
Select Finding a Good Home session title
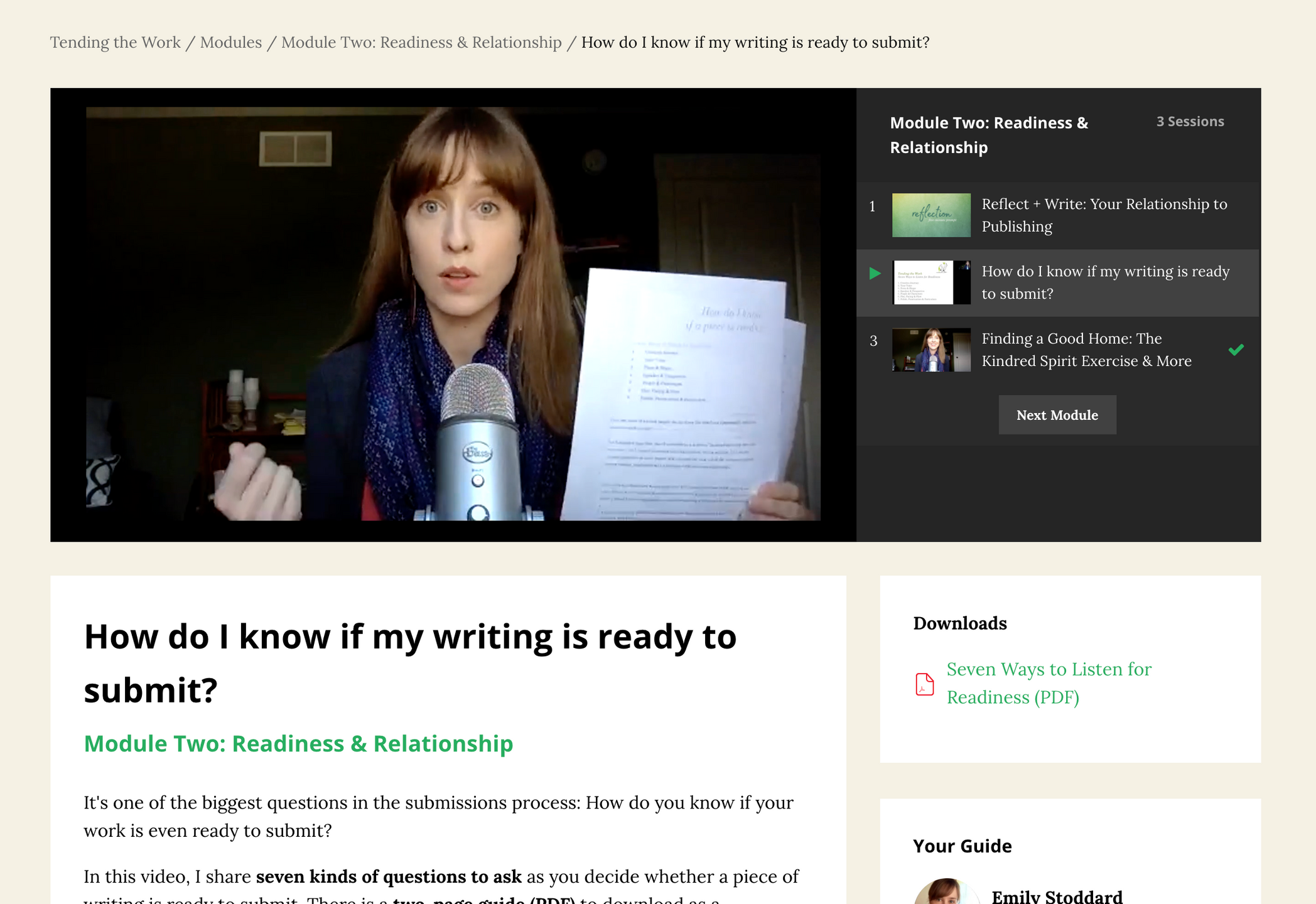pos(1086,350)
